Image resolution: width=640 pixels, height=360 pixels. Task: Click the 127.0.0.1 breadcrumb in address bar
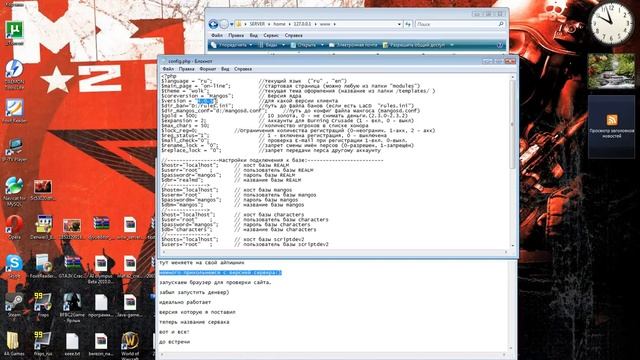click(302, 24)
